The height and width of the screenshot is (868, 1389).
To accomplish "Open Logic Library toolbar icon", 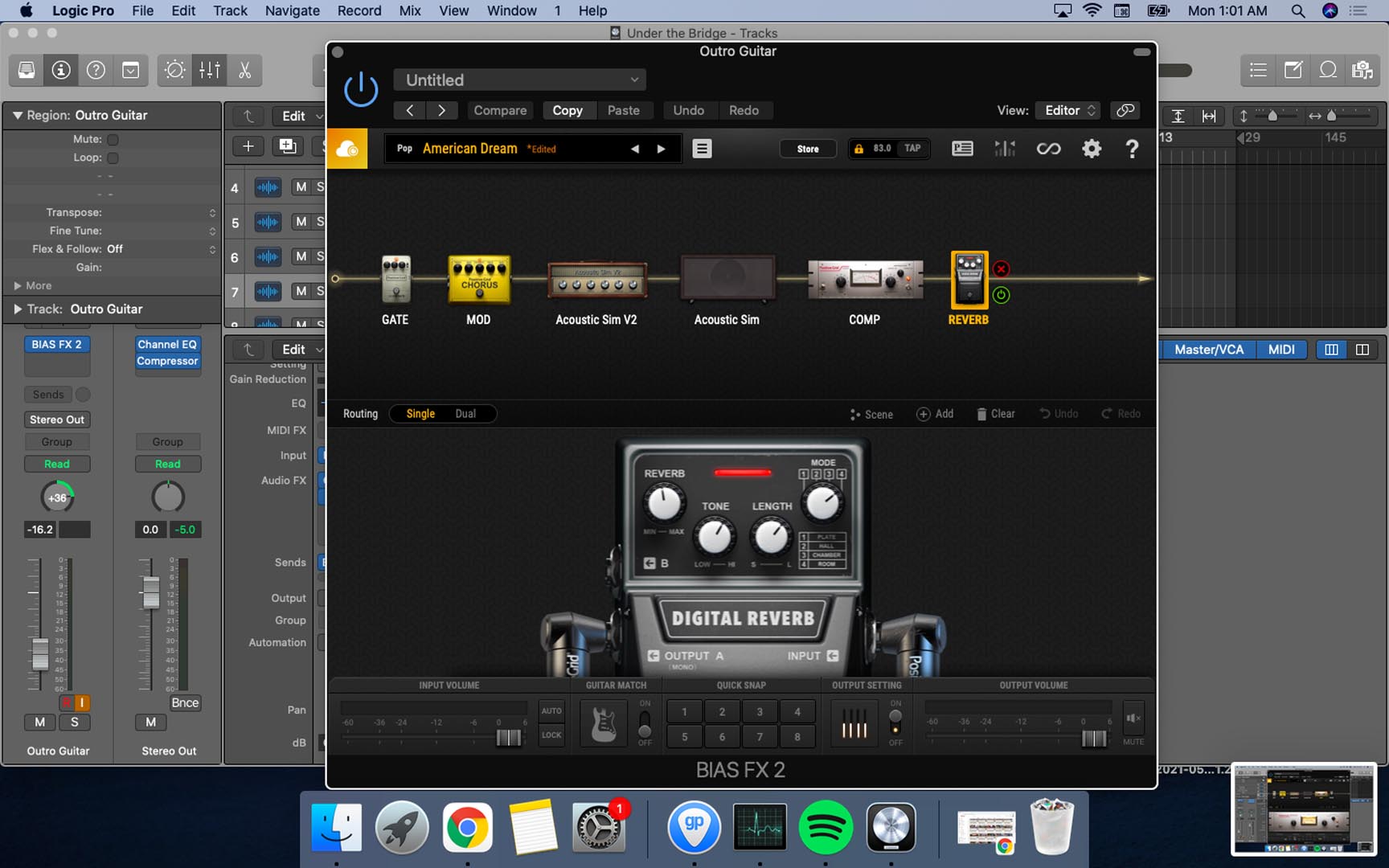I will pos(27,70).
